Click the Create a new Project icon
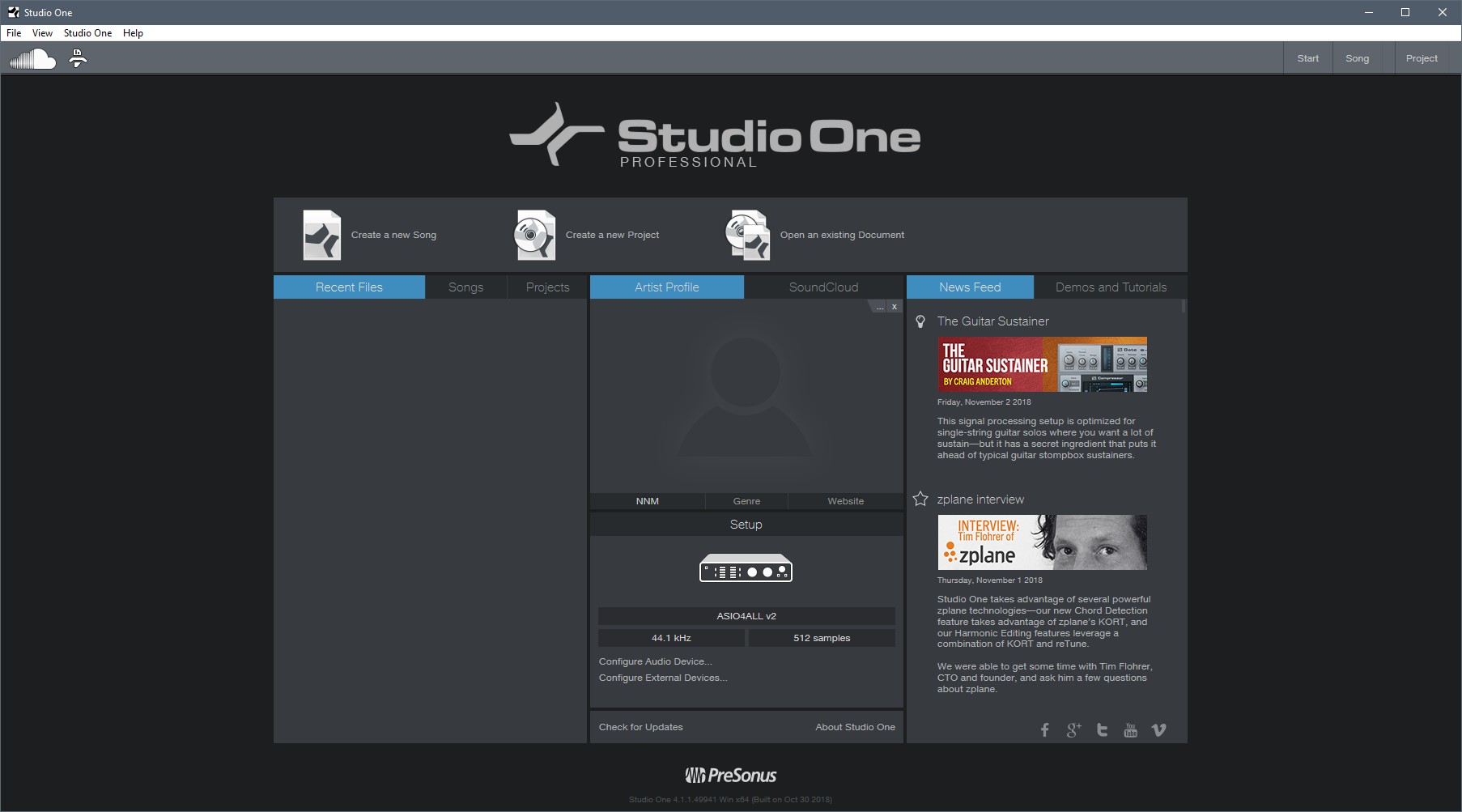This screenshot has width=1462, height=812. point(535,235)
